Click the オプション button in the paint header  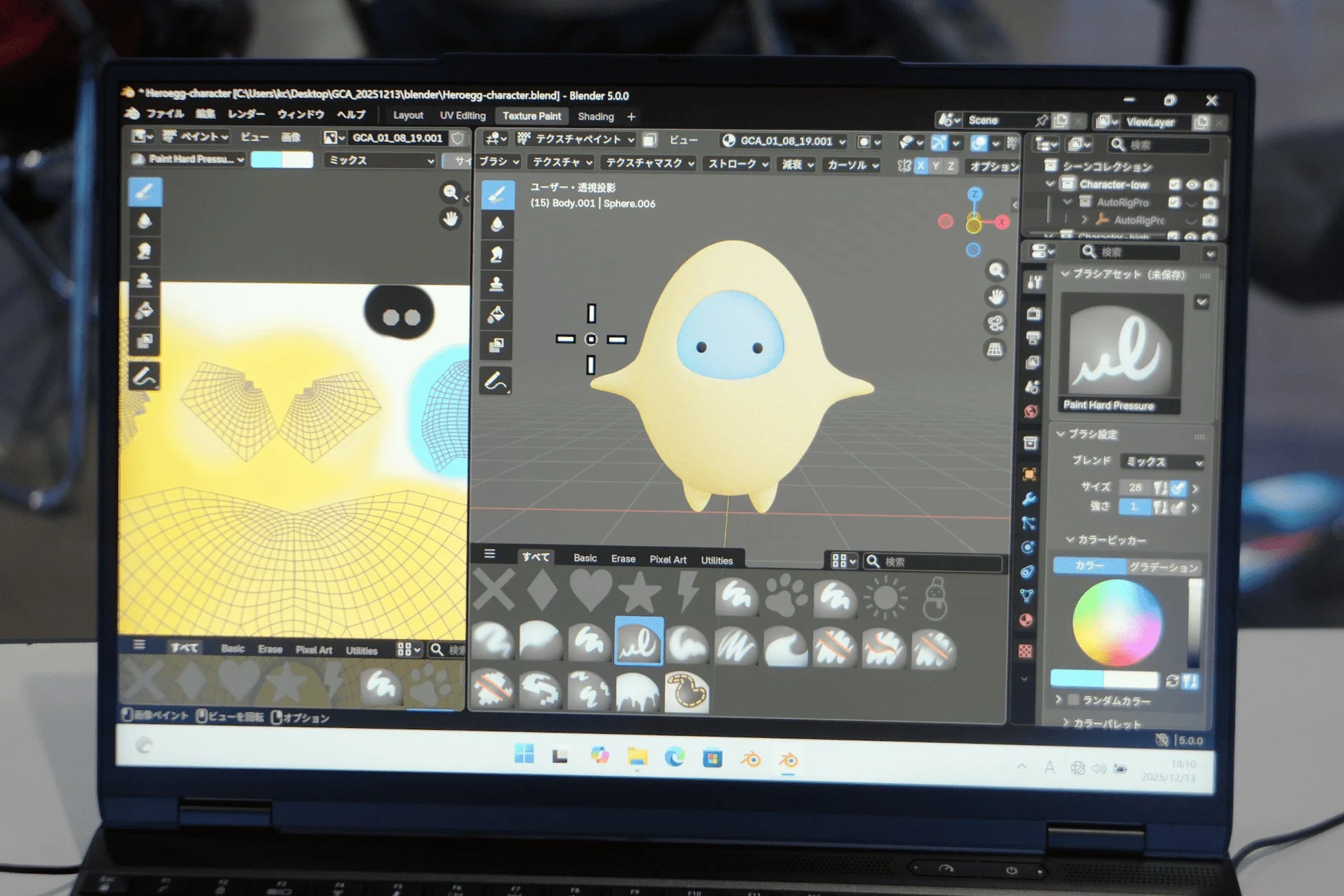(992, 165)
